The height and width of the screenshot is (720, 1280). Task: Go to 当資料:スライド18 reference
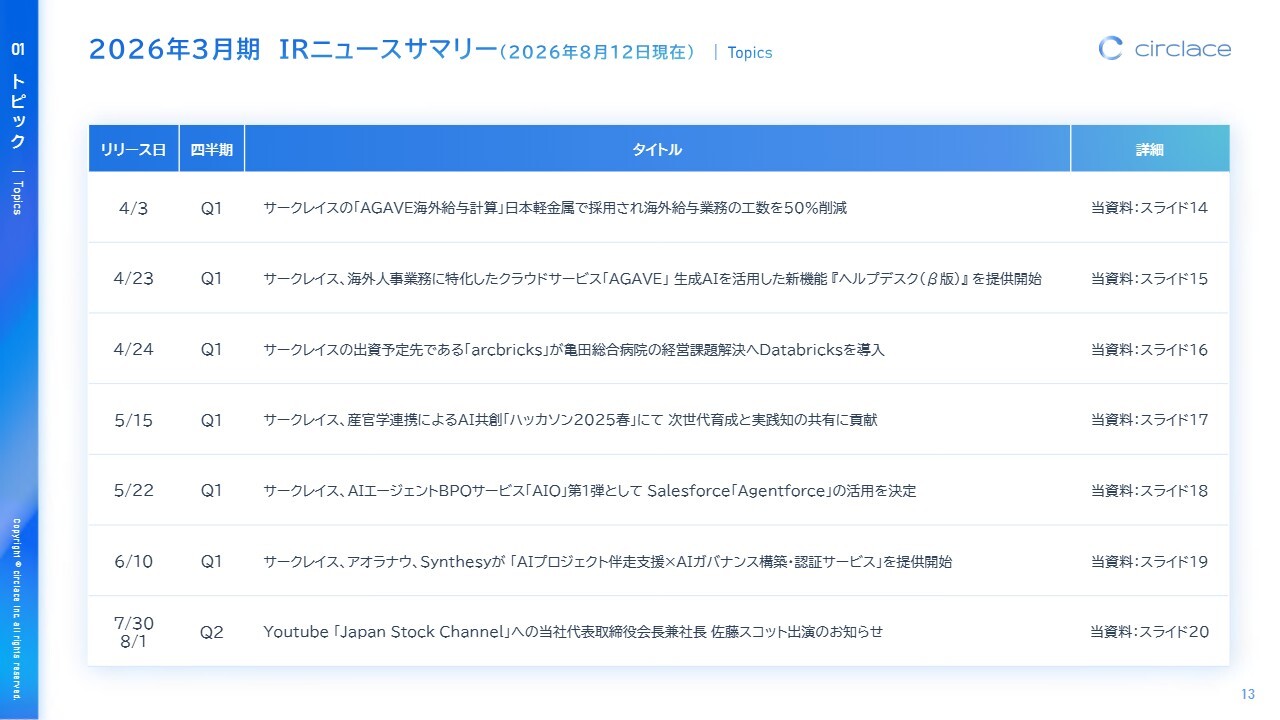(1150, 491)
